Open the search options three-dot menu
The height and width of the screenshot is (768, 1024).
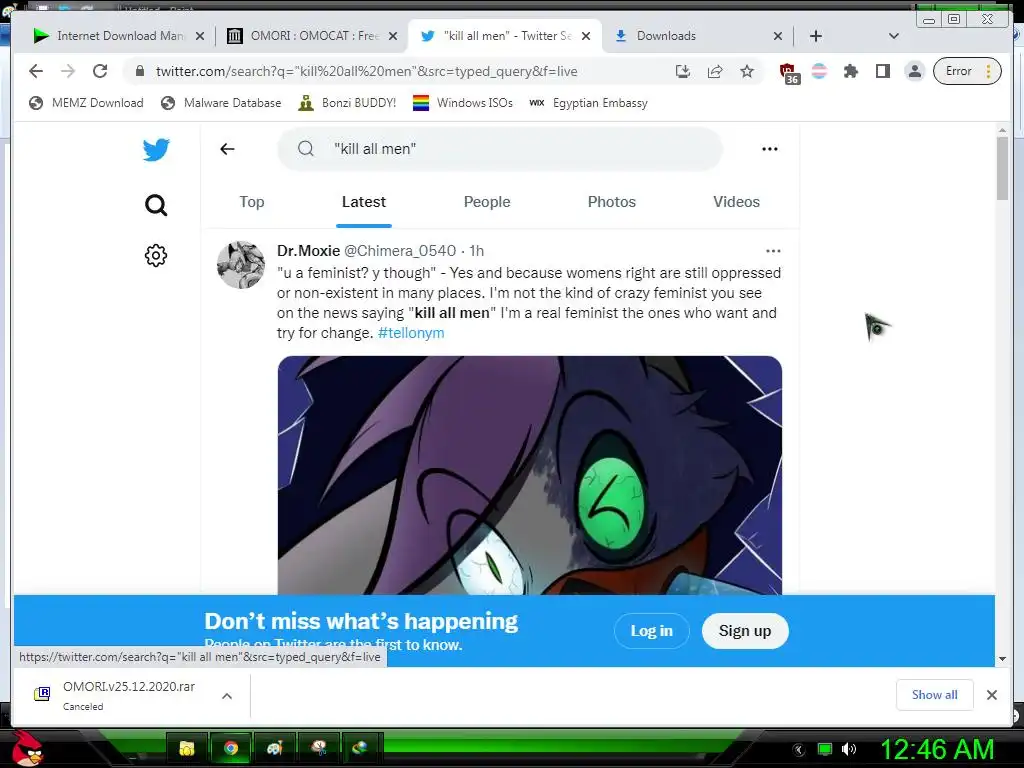[770, 149]
